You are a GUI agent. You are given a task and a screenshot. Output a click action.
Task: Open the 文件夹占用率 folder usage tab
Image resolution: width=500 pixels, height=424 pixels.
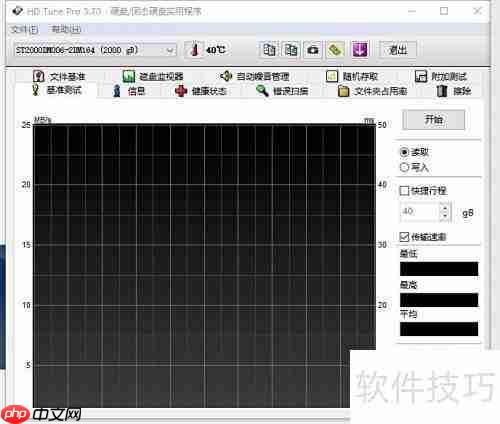point(372,91)
